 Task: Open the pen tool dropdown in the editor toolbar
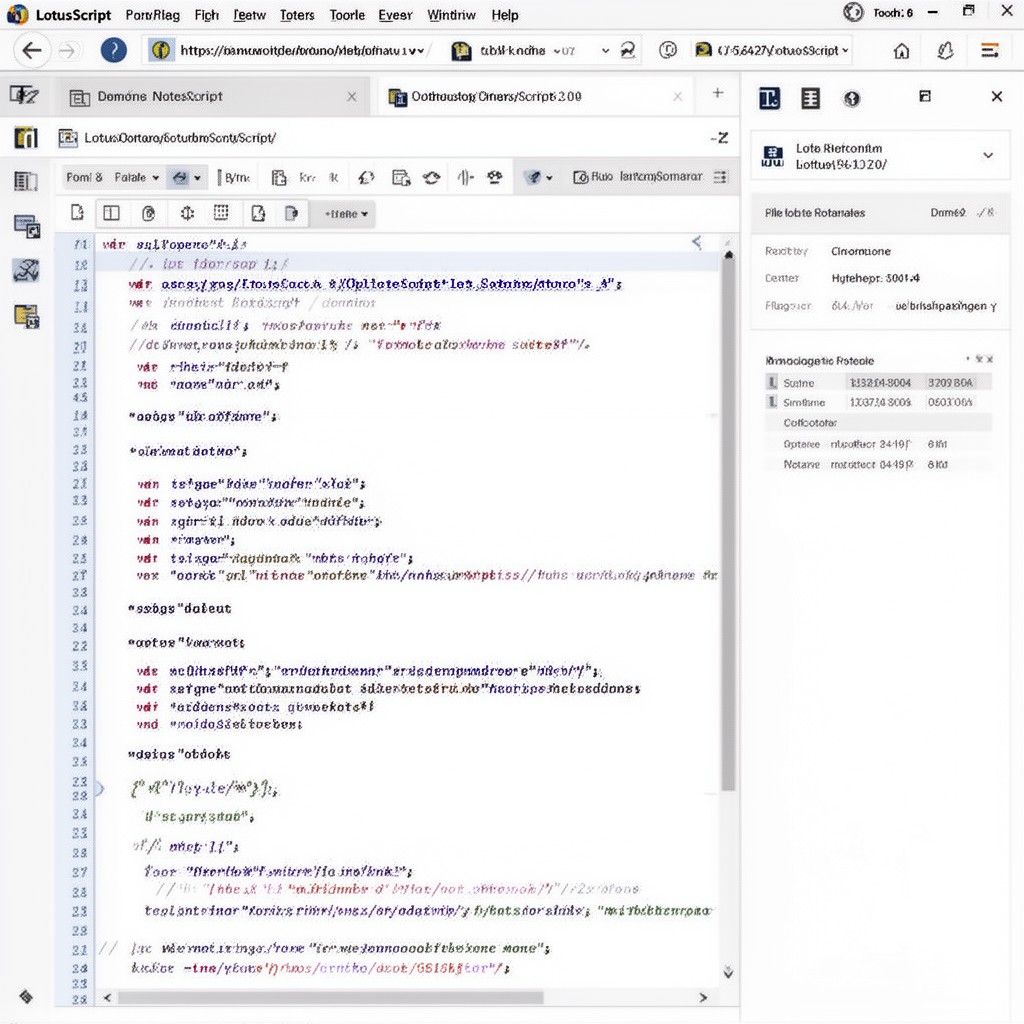(x=539, y=177)
